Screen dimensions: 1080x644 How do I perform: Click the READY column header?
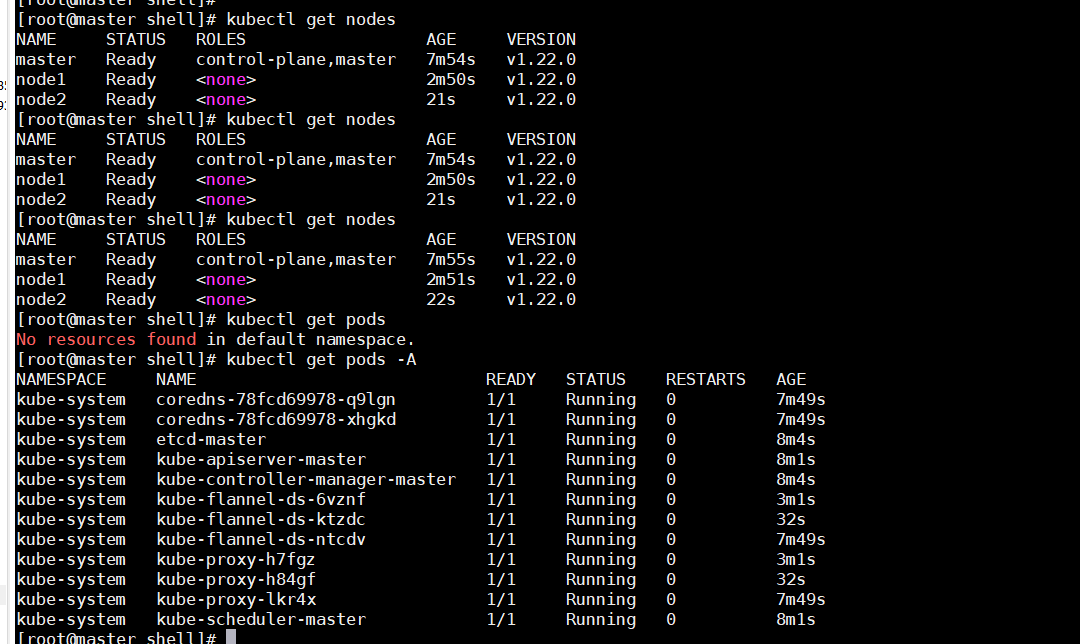click(x=511, y=380)
